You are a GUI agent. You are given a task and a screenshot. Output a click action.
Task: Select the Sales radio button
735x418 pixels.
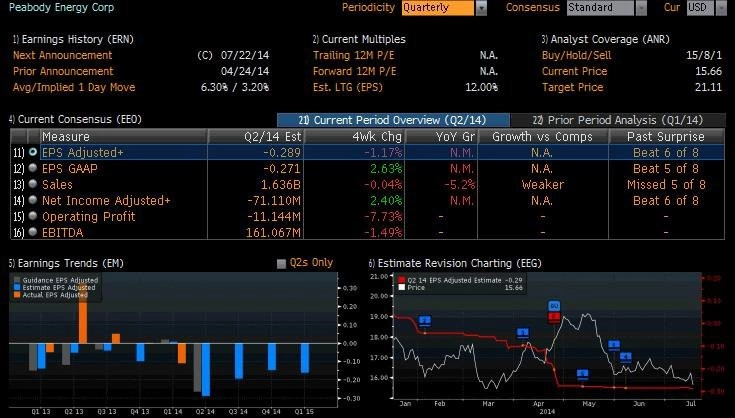[33, 184]
